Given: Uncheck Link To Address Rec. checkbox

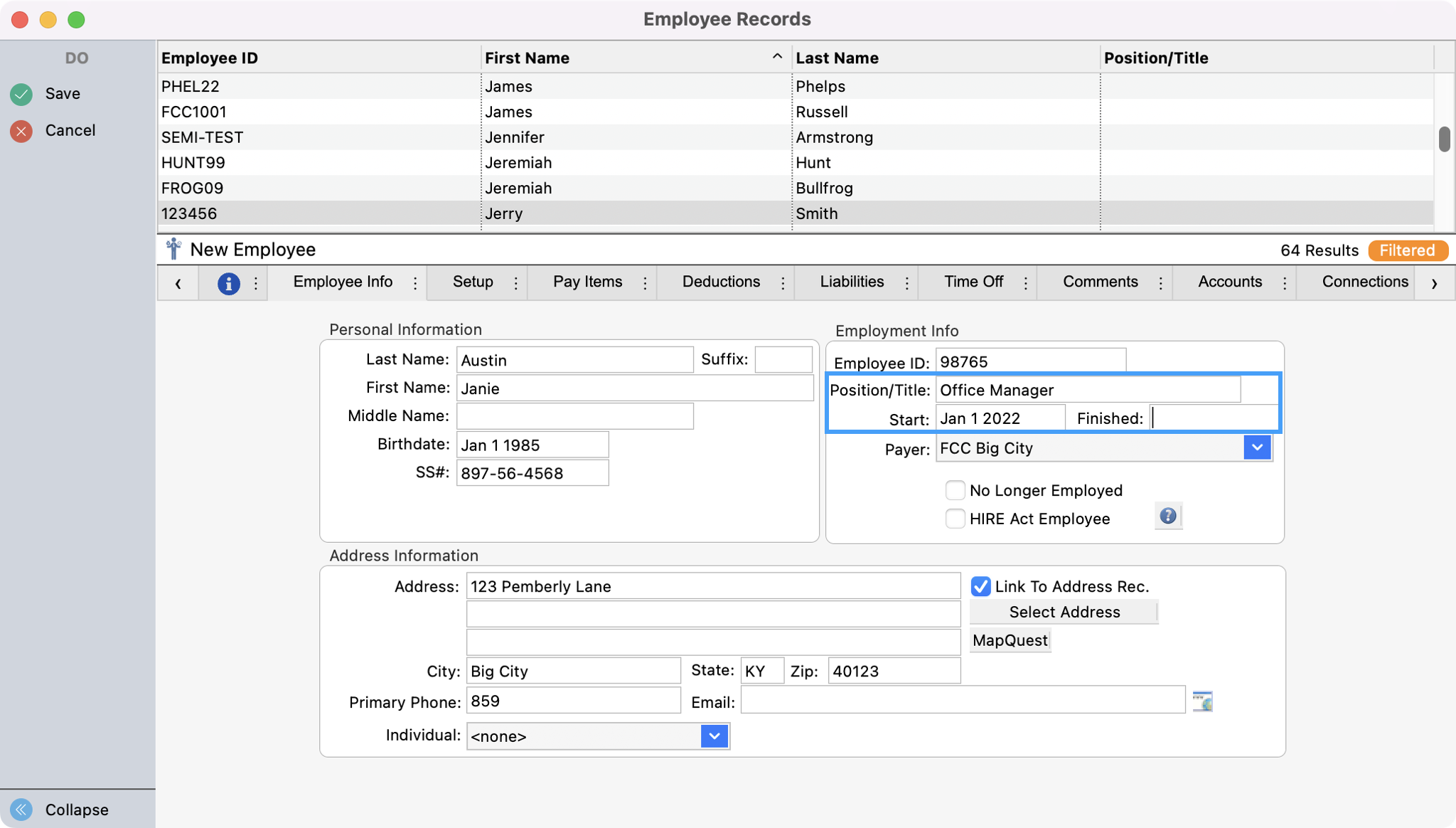Looking at the screenshot, I should click(980, 586).
